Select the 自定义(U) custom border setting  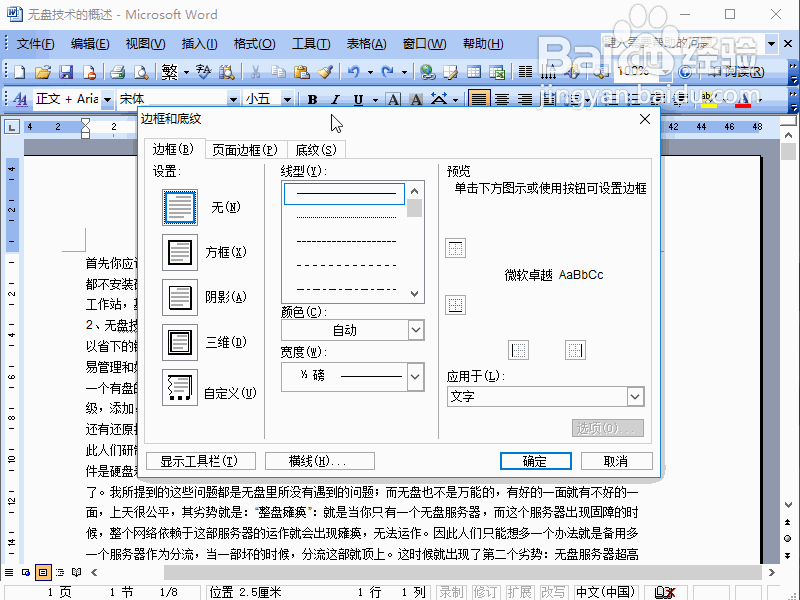180,387
